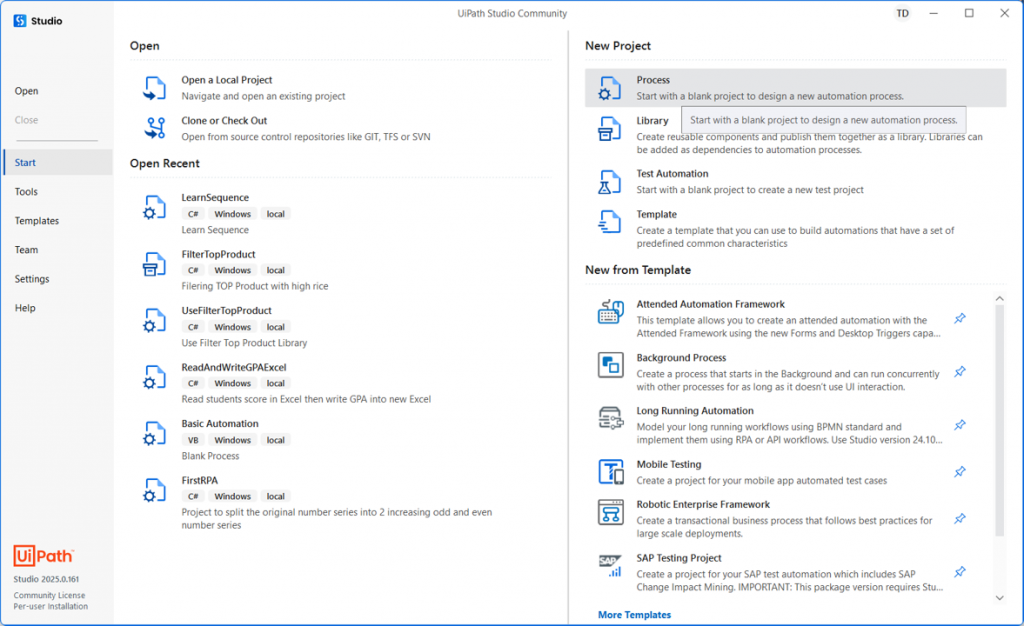The height and width of the screenshot is (626, 1024).
Task: Choose the Attended Automation Framework icon
Action: (x=611, y=312)
